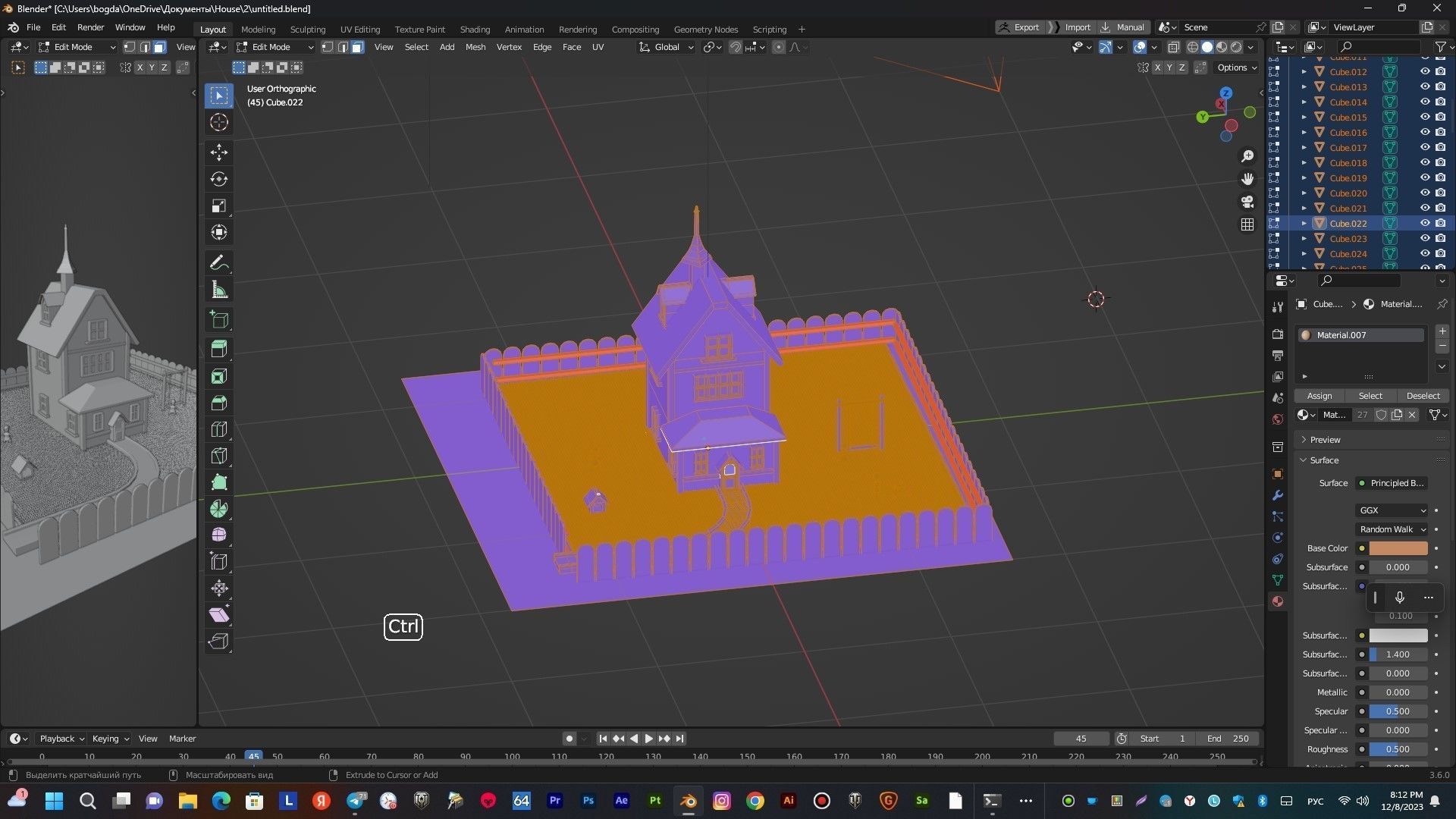This screenshot has width=1456, height=819.
Task: Hide Cube.022 with its eye icon
Action: coord(1425,223)
